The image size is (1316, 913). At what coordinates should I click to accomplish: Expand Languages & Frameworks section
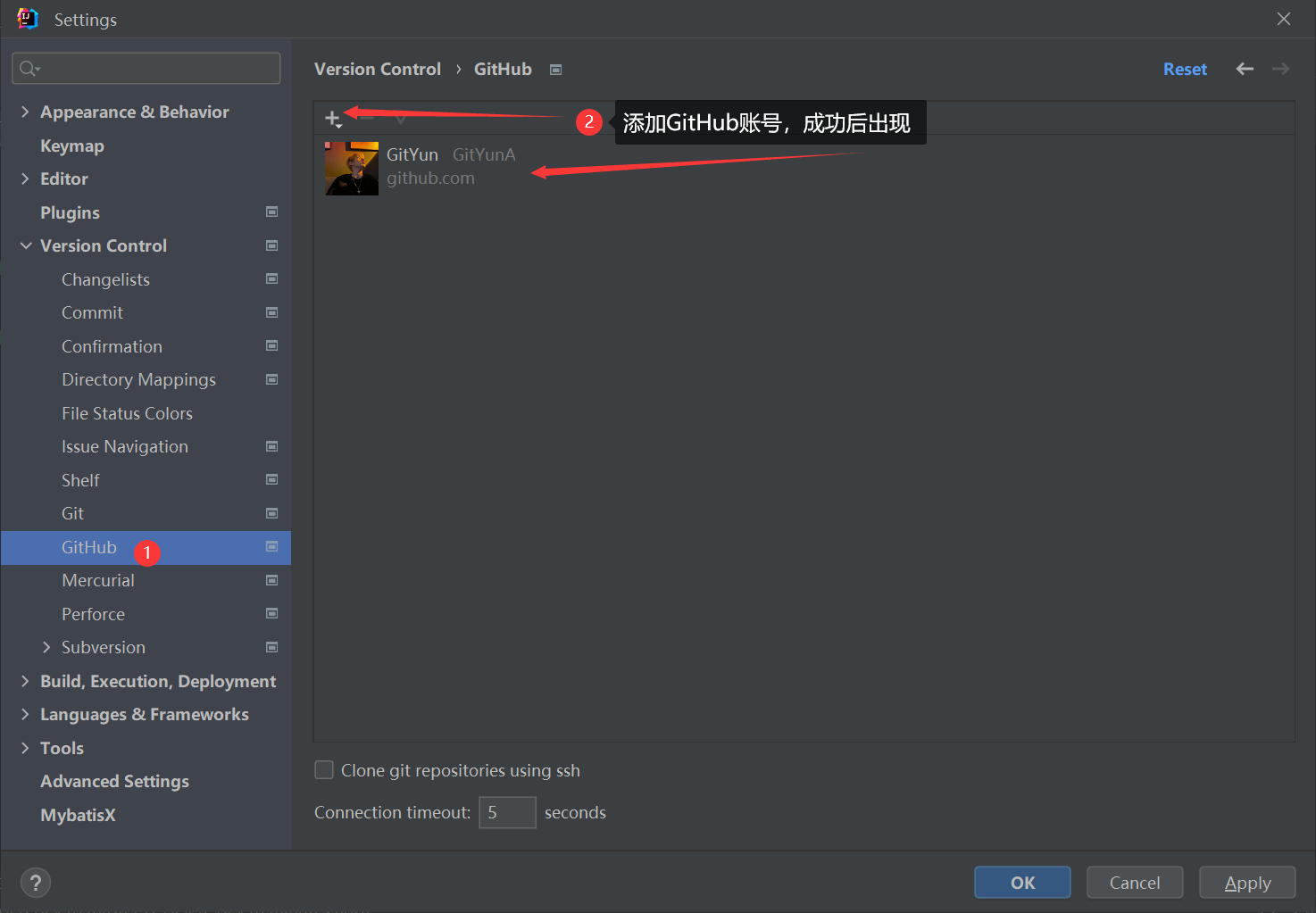25,714
